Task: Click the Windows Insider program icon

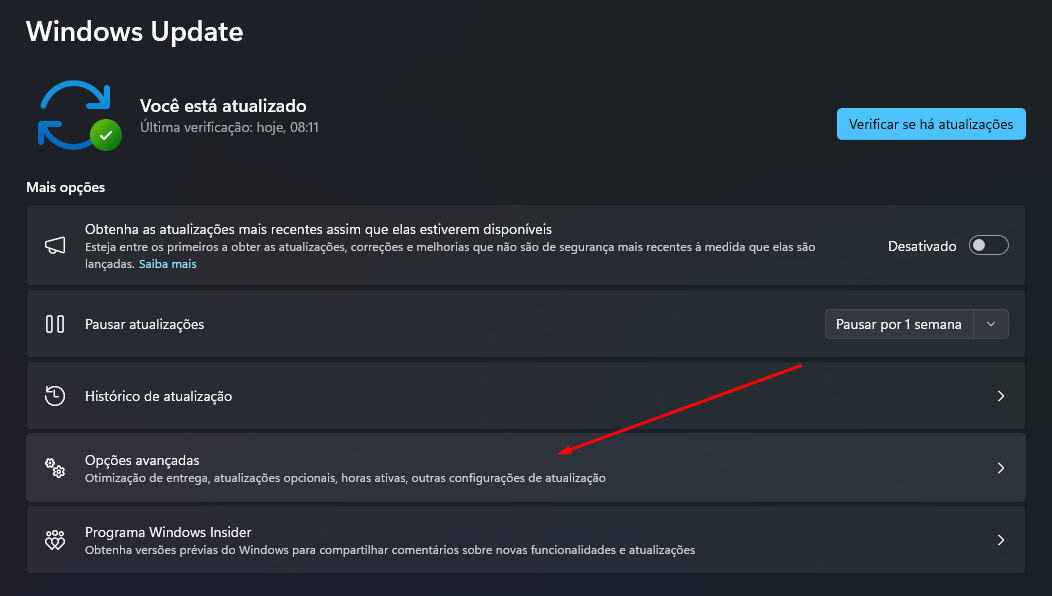Action: pyautogui.click(x=55, y=540)
